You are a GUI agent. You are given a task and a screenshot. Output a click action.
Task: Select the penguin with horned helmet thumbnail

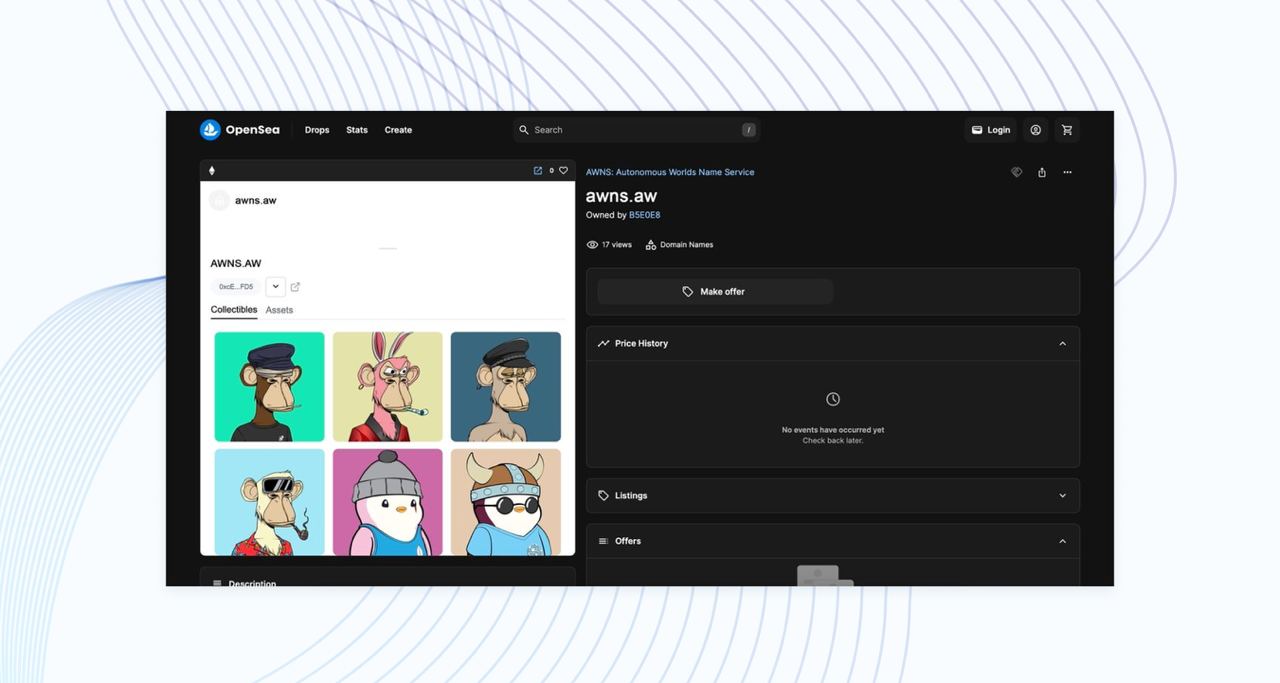point(506,502)
